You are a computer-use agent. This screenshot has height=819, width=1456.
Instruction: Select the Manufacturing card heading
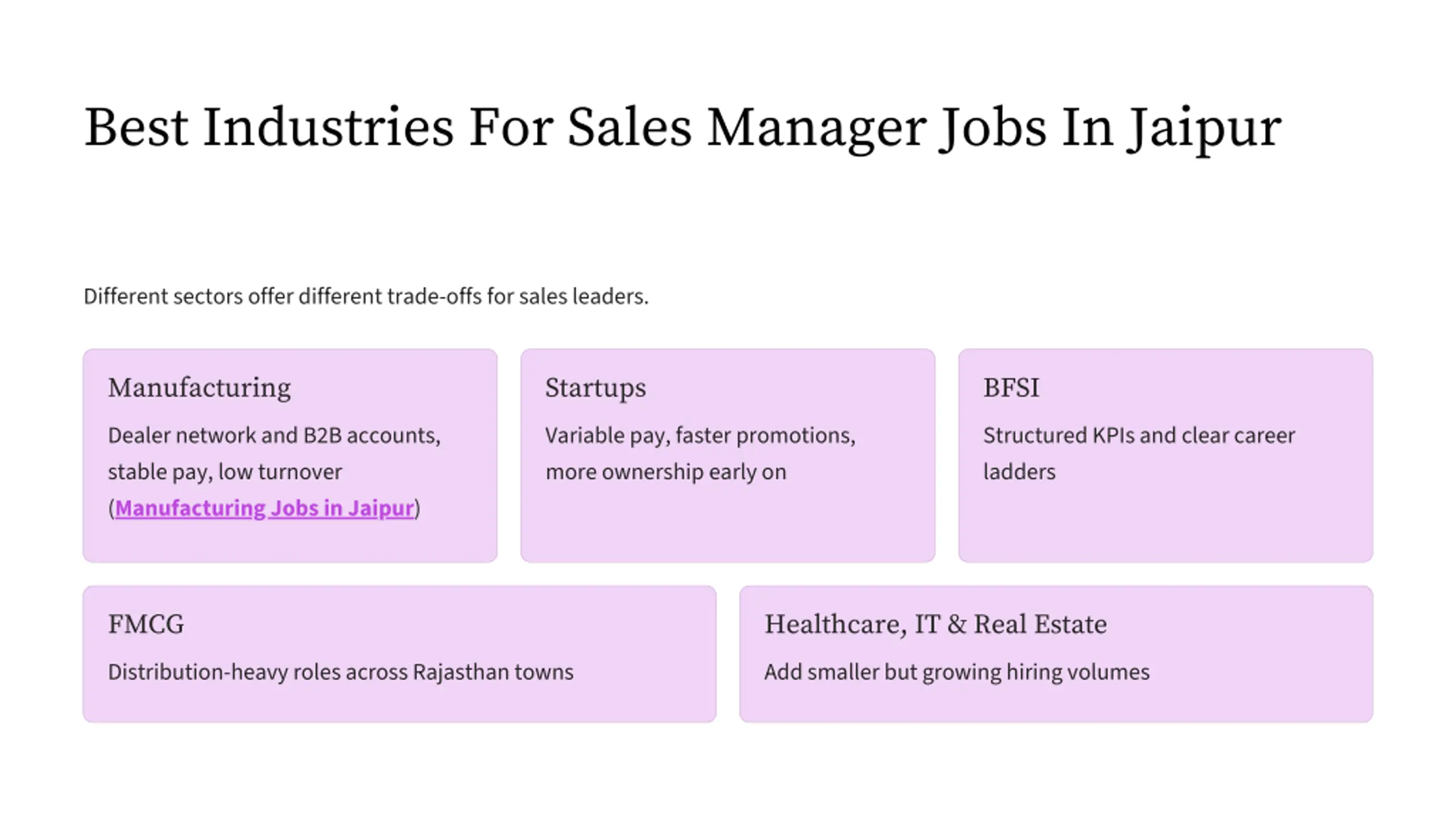(199, 388)
